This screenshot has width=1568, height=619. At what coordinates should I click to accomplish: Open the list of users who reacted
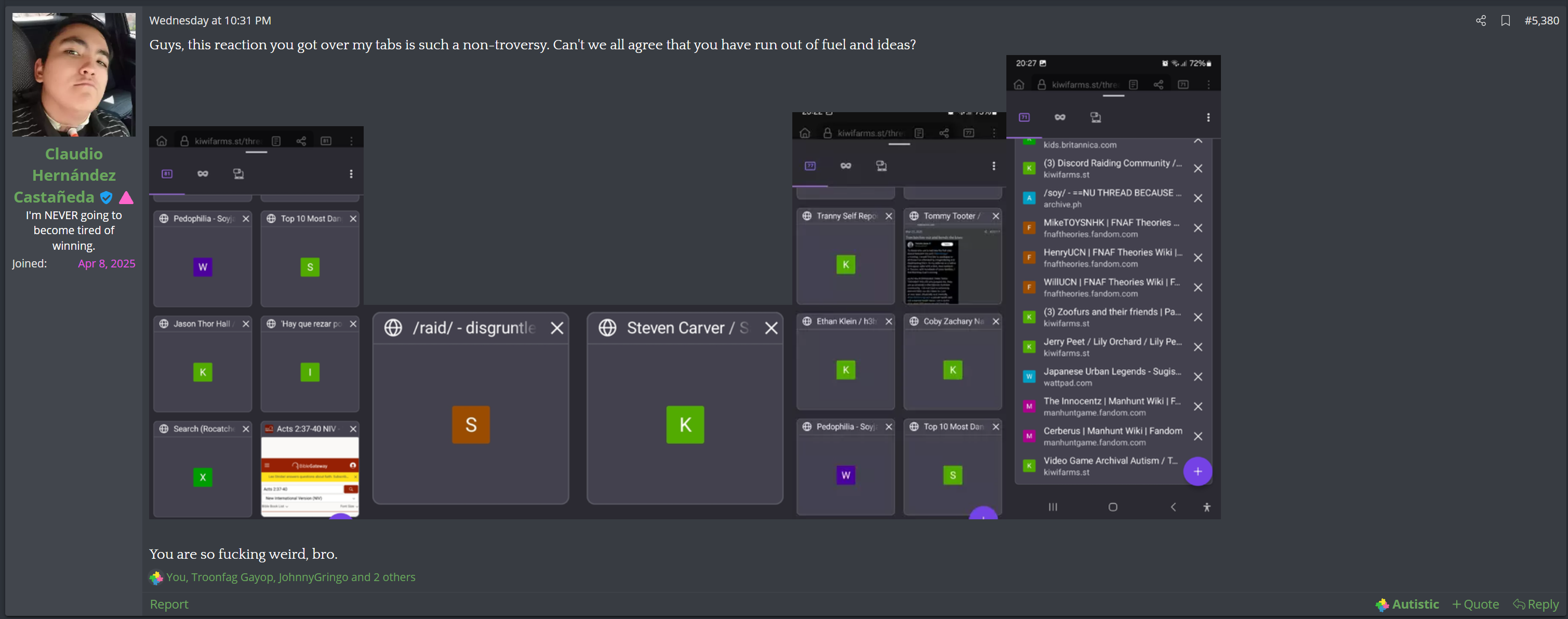pyautogui.click(x=291, y=577)
